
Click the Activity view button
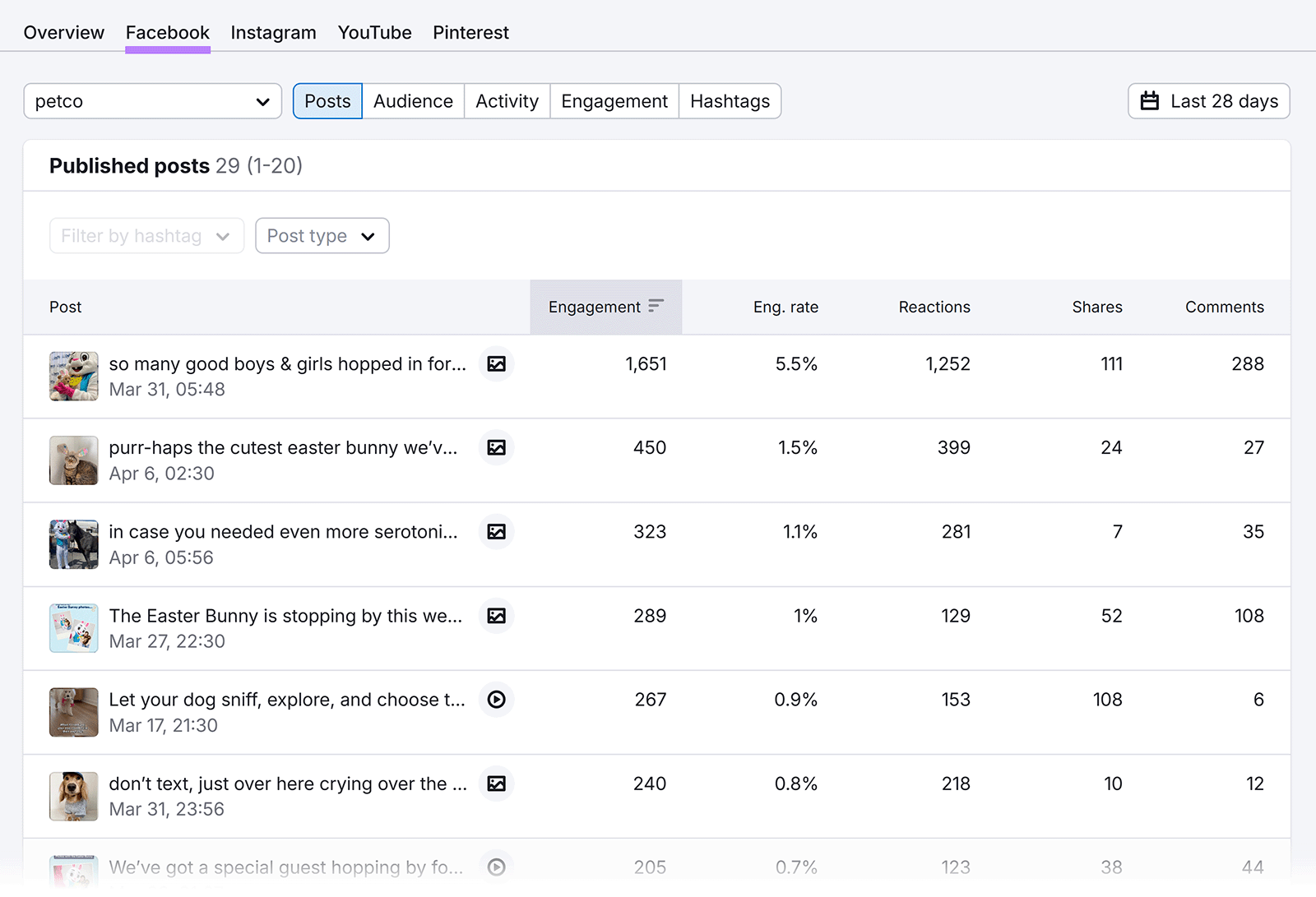click(507, 100)
